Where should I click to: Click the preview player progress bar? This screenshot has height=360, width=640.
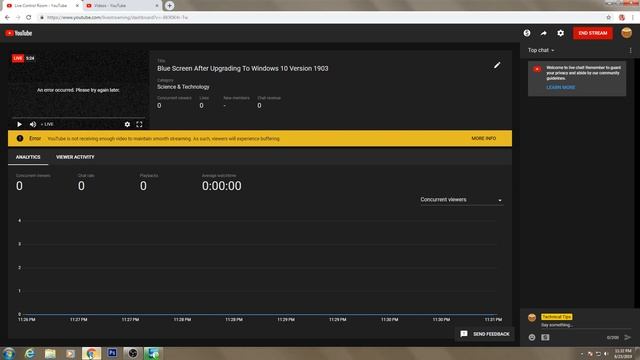78,118
